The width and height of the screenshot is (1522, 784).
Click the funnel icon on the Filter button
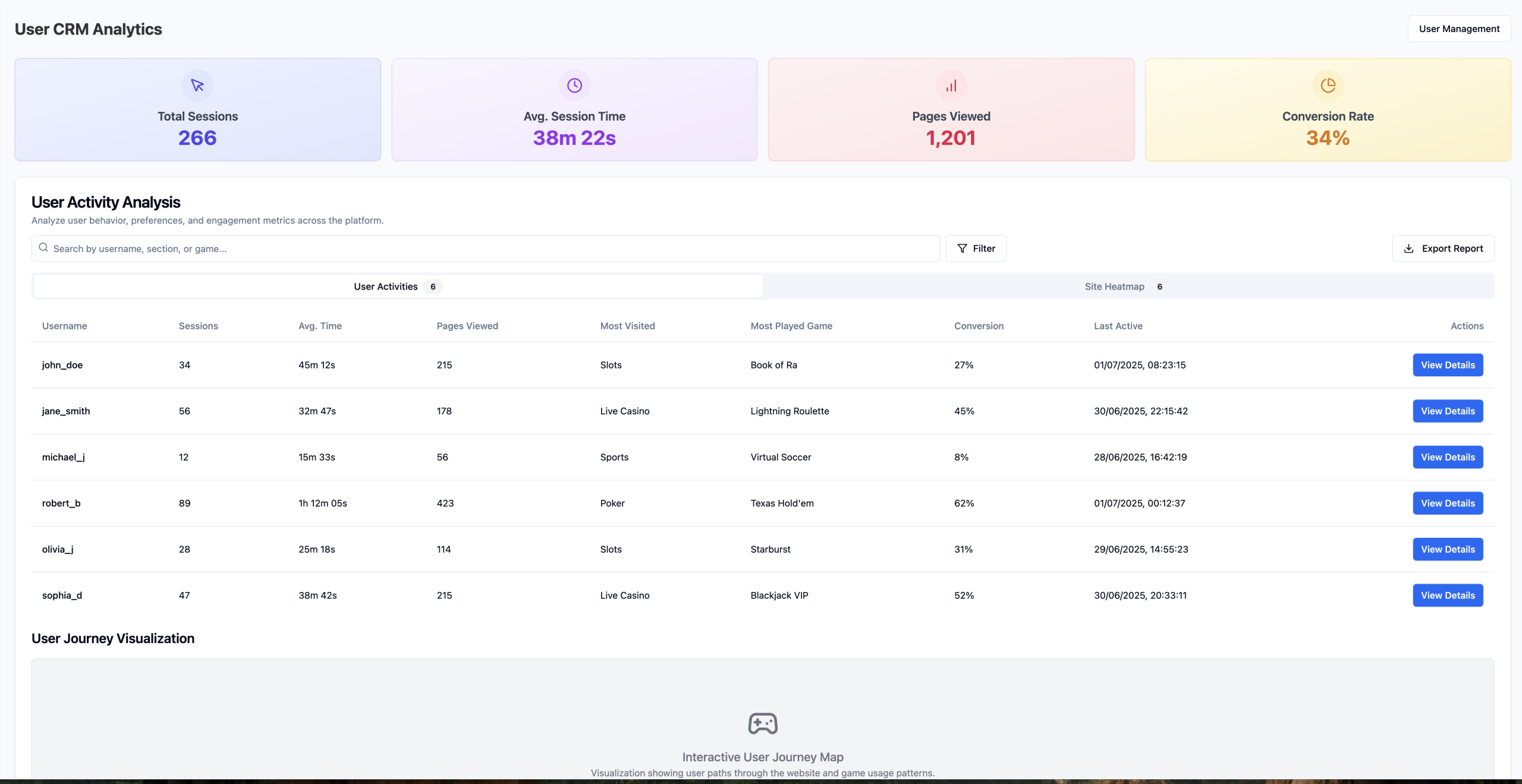click(962, 248)
